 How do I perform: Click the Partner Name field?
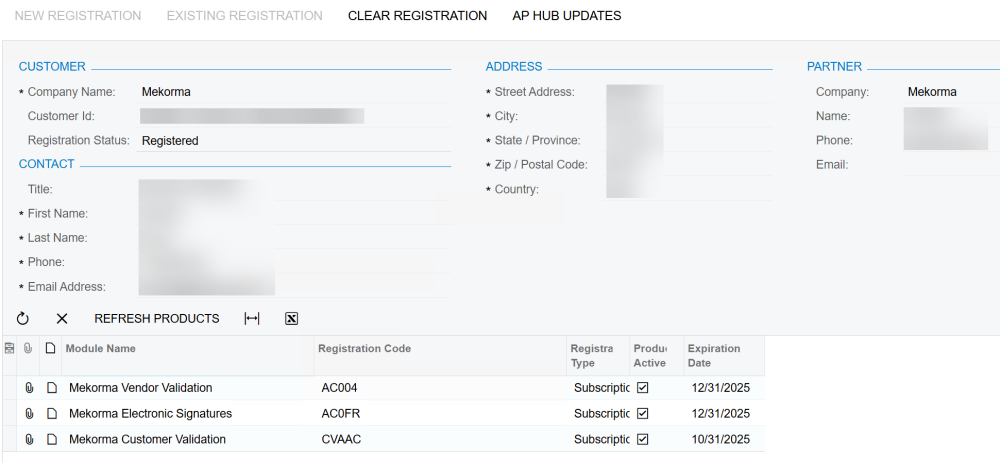952,116
